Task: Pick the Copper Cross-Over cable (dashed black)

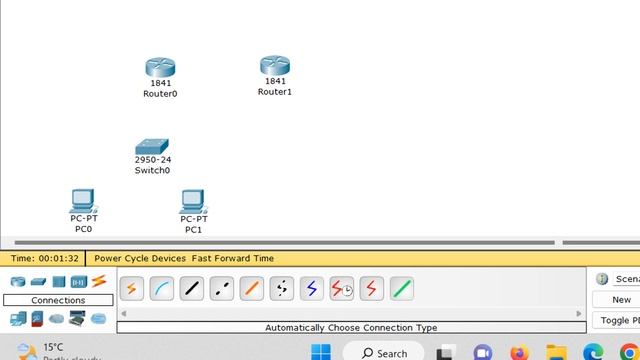Action: [x=222, y=289]
